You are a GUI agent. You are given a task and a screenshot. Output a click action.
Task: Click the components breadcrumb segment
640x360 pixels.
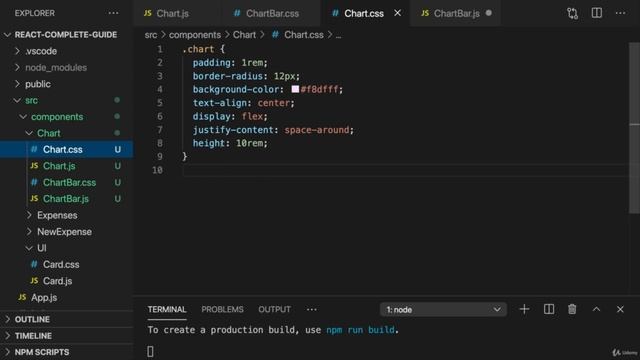tap(195, 35)
